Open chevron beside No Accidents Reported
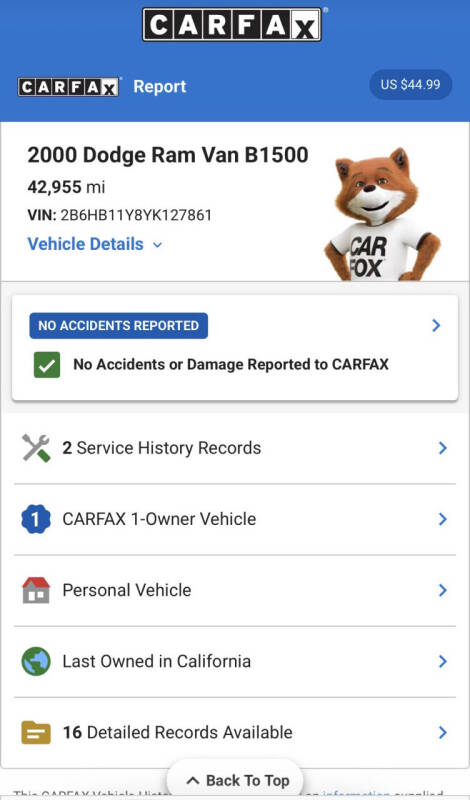Viewport: 470px width, 800px height. point(436,326)
